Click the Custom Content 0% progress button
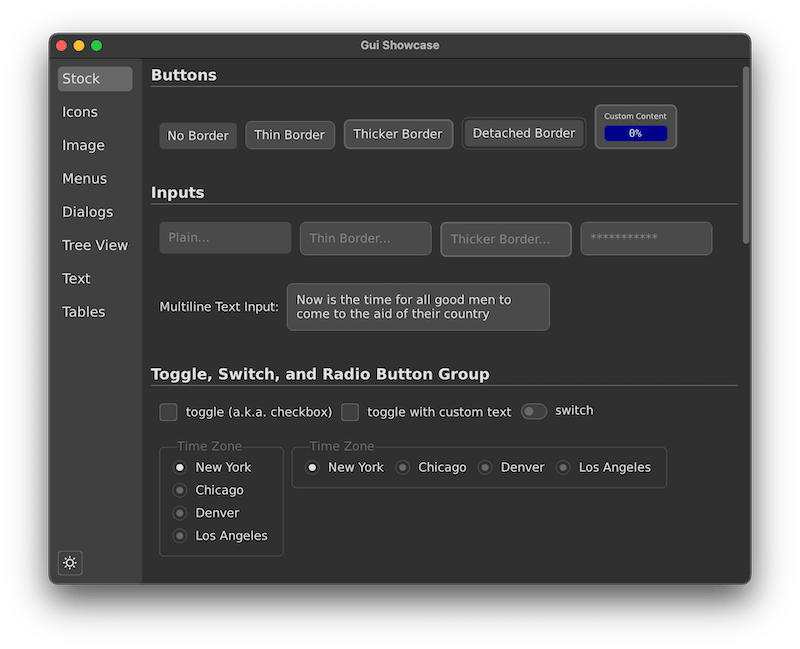Viewport: 800px width, 649px height. click(635, 126)
